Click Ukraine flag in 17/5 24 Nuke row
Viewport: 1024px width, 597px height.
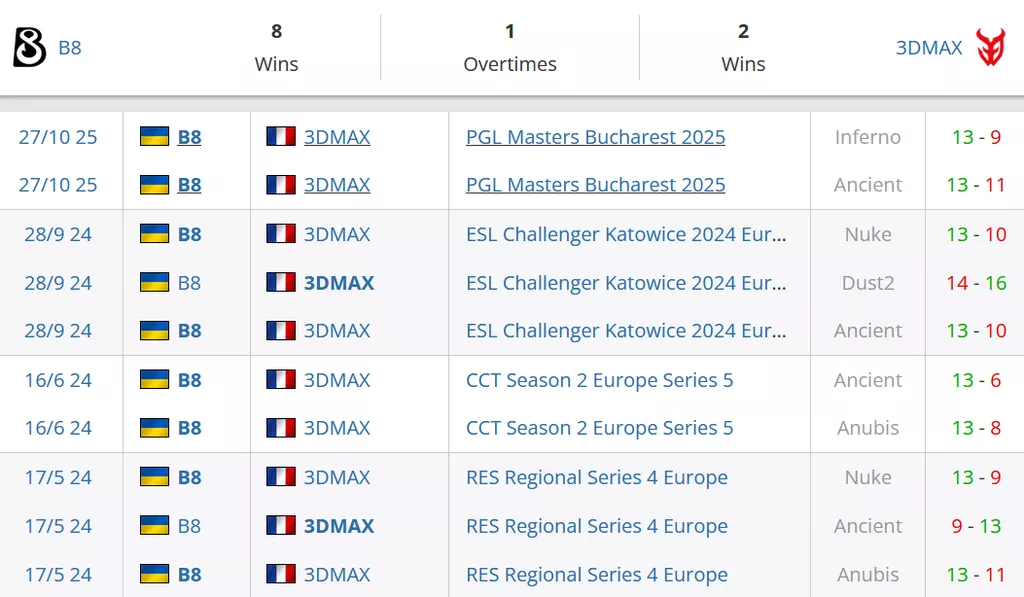pyautogui.click(x=154, y=477)
